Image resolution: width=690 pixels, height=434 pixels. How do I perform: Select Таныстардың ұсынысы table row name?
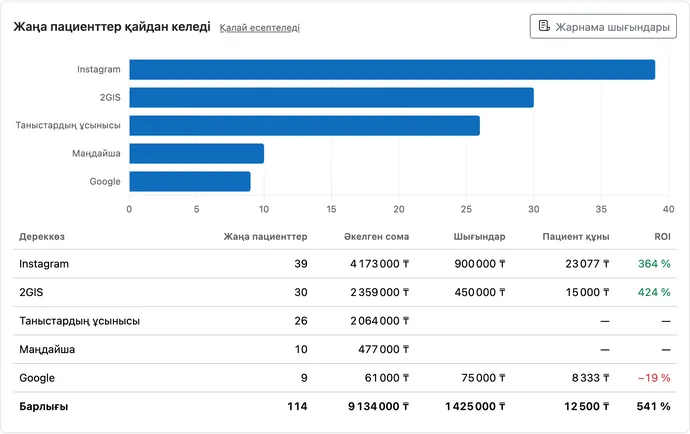80,321
